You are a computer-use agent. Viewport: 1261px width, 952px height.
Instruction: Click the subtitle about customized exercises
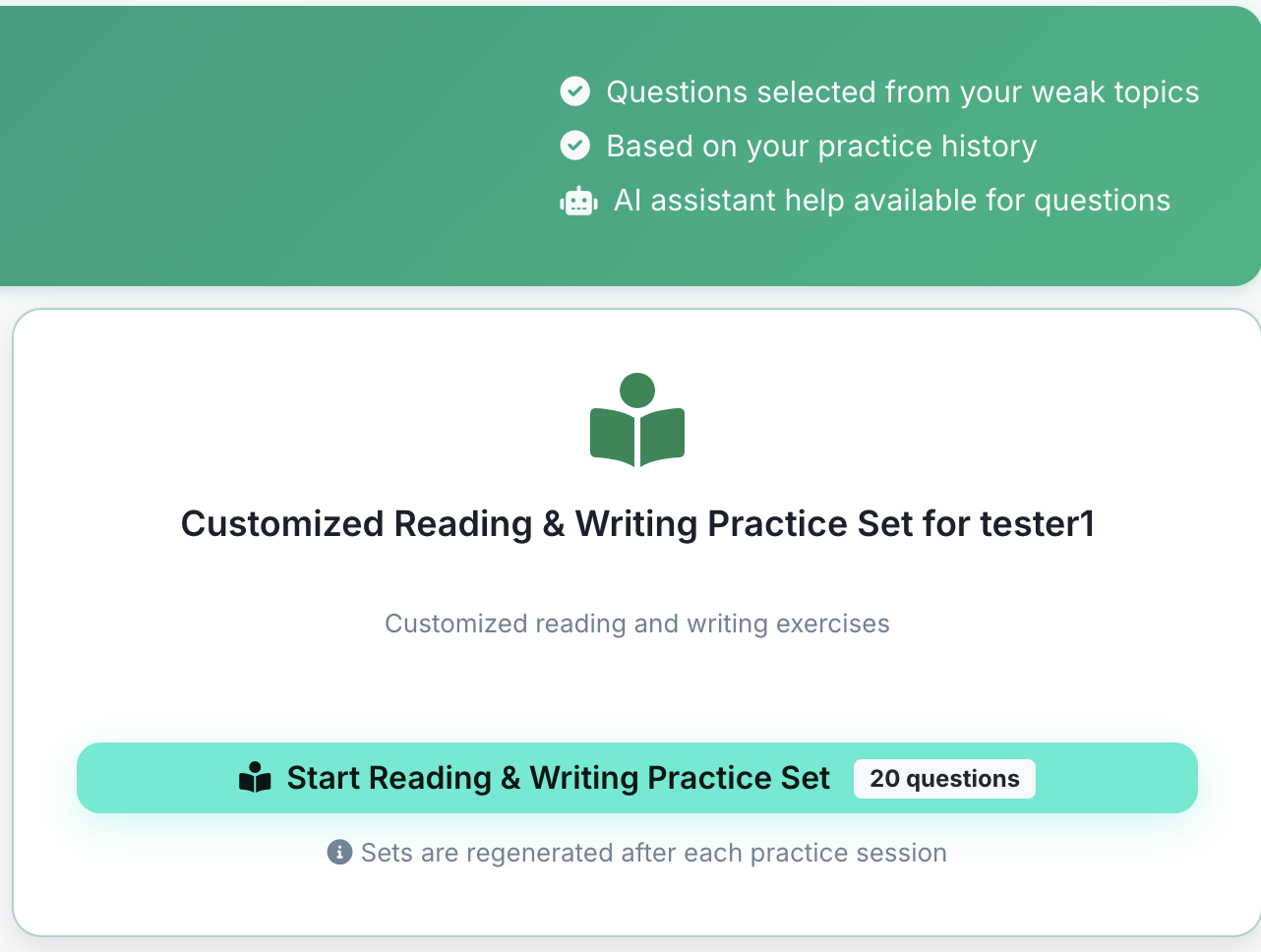pos(637,624)
